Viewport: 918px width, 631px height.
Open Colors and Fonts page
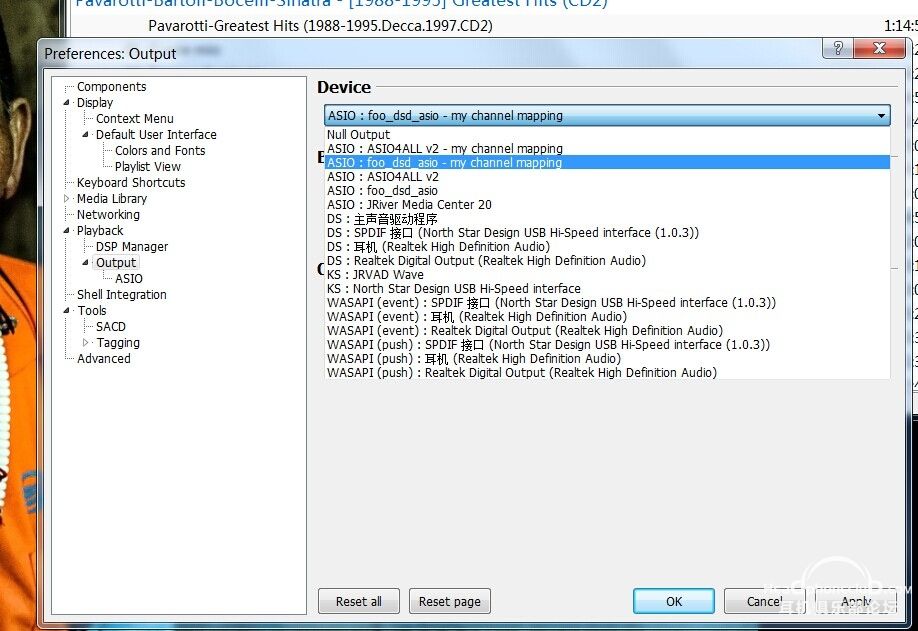[160, 150]
